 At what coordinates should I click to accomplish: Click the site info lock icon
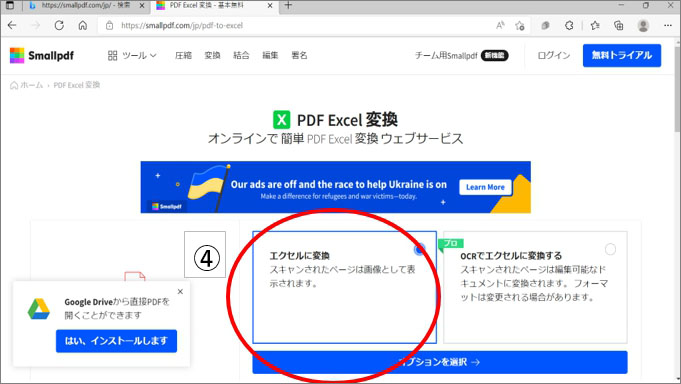pos(110,26)
